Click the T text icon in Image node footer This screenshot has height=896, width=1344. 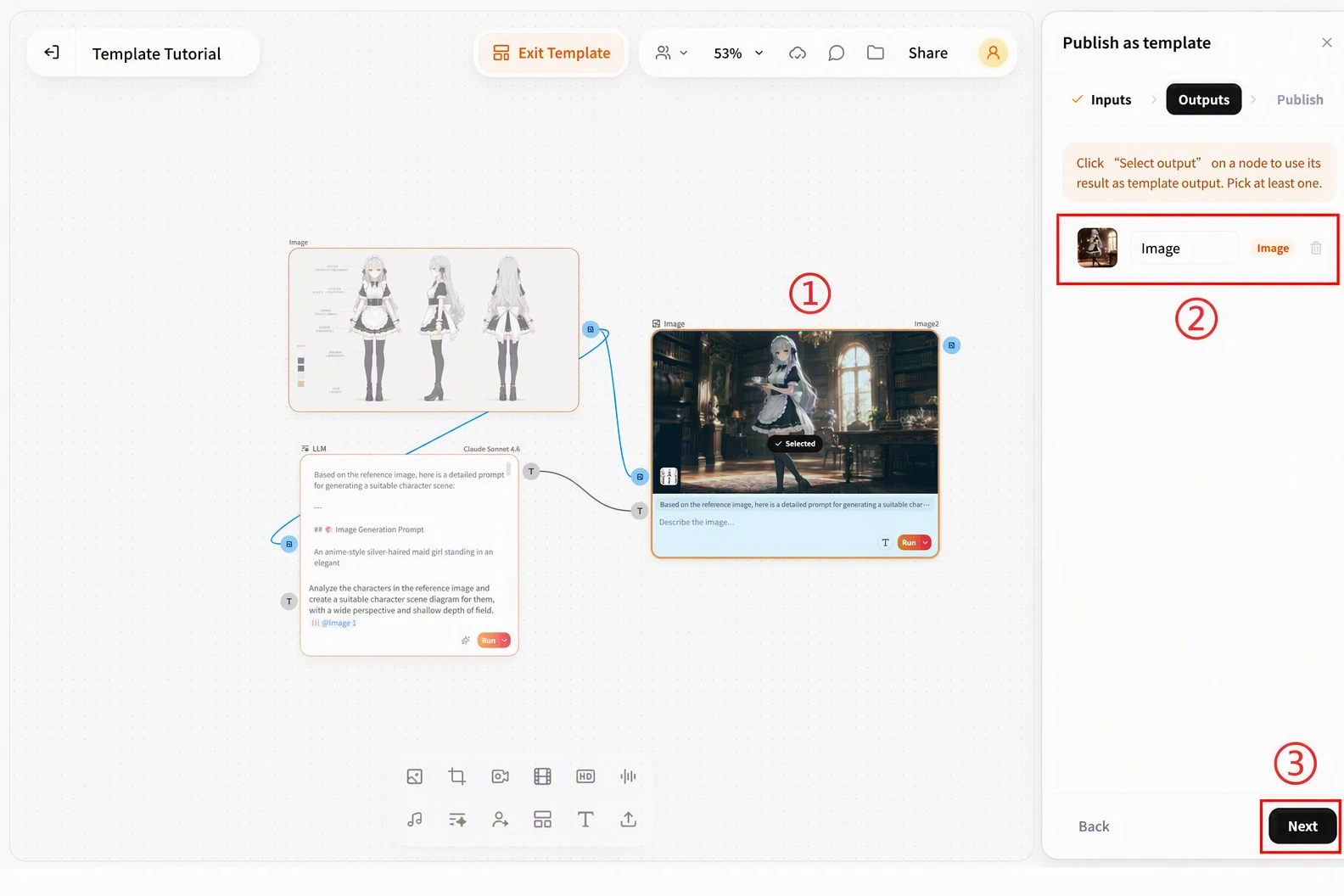point(885,542)
